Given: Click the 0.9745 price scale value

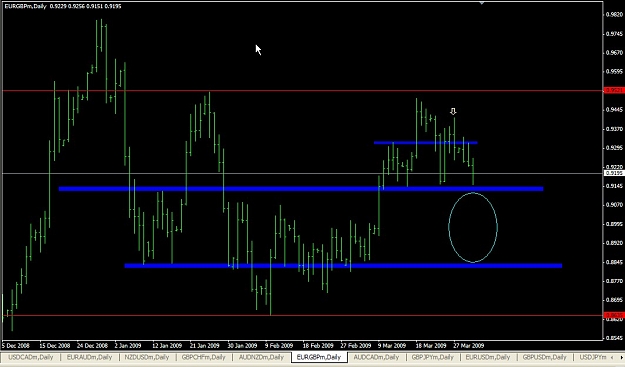Looking at the screenshot, I should (614, 34).
